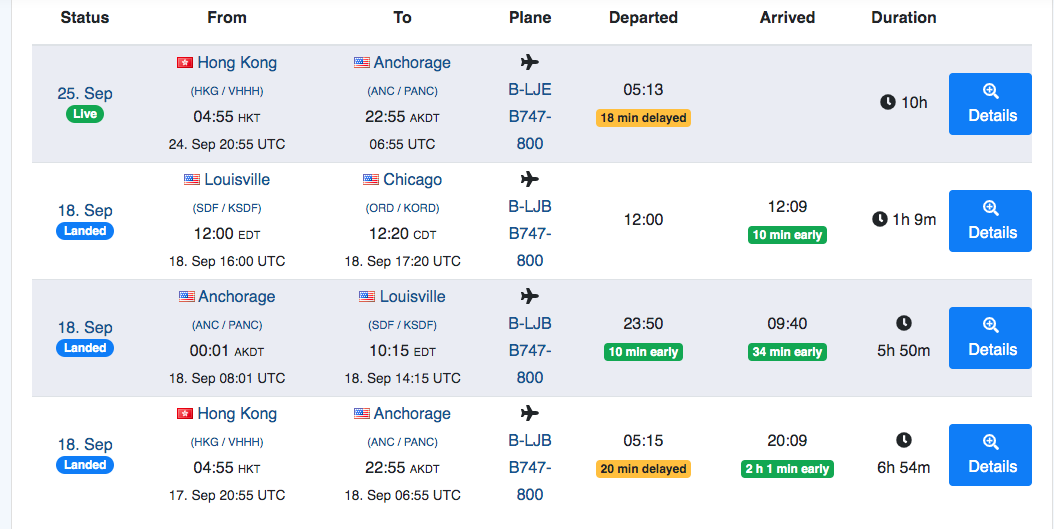
Task: Click the B-LJB link in the Chicago row
Action: tap(530, 207)
